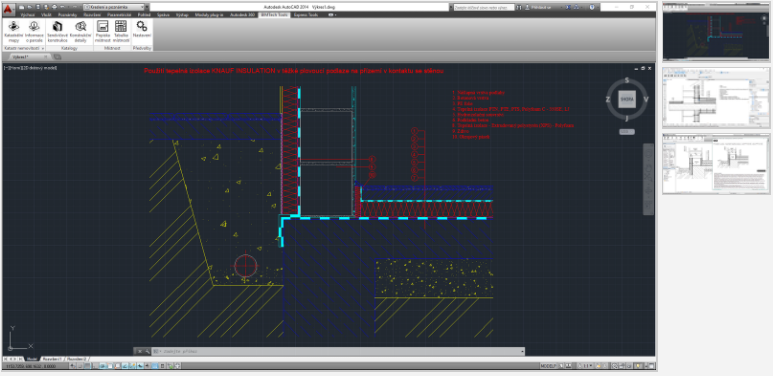Insert Popiska místnosti label
Screen dimensions: 773x376
pos(103,31)
